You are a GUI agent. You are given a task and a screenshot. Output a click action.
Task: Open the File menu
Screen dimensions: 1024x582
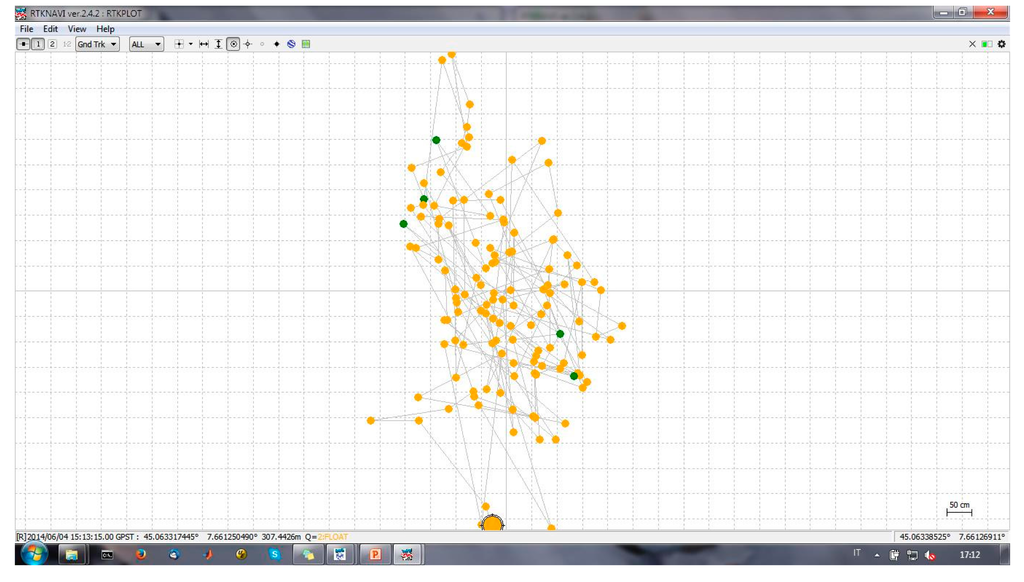tap(26, 29)
